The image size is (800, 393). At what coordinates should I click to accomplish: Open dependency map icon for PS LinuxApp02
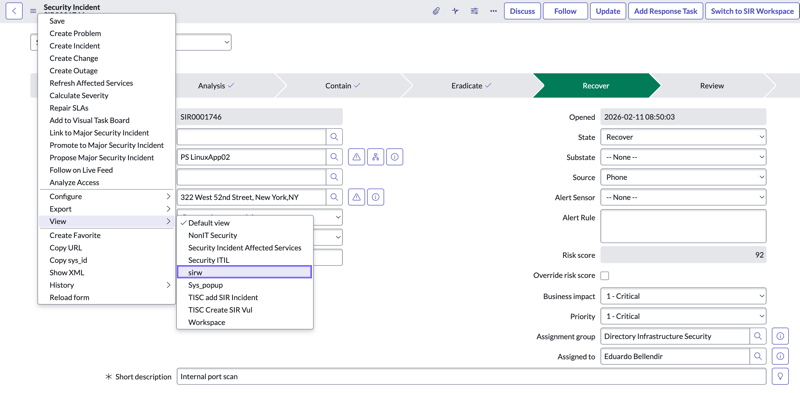[376, 157]
